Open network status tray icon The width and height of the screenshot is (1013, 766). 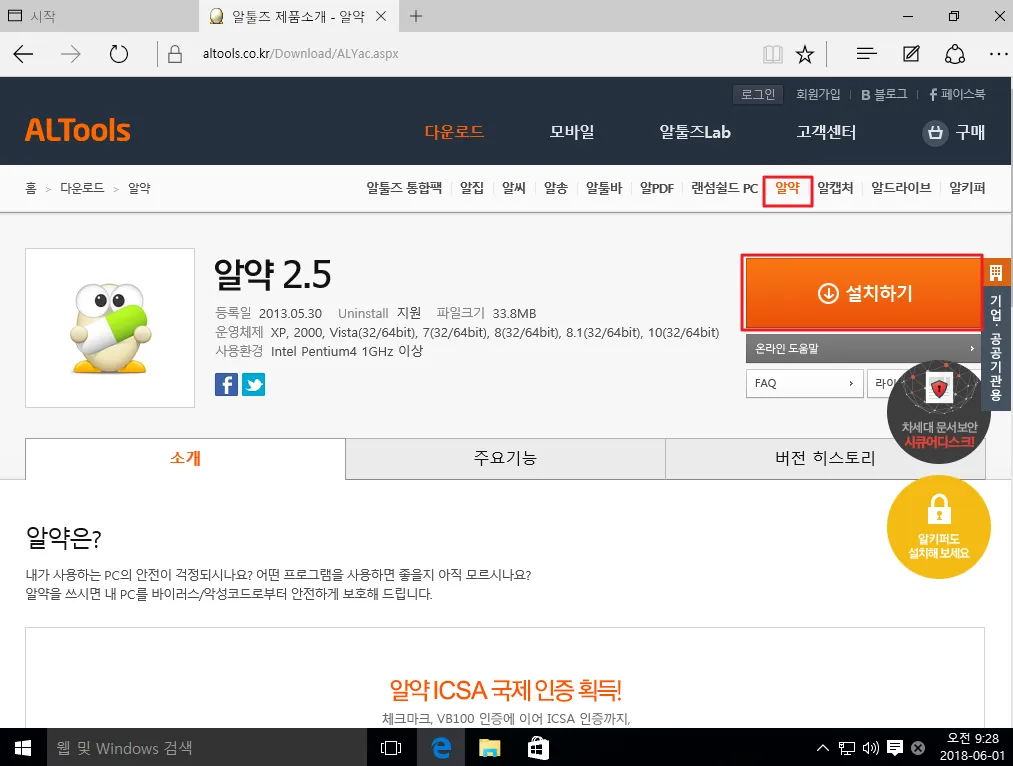click(847, 748)
